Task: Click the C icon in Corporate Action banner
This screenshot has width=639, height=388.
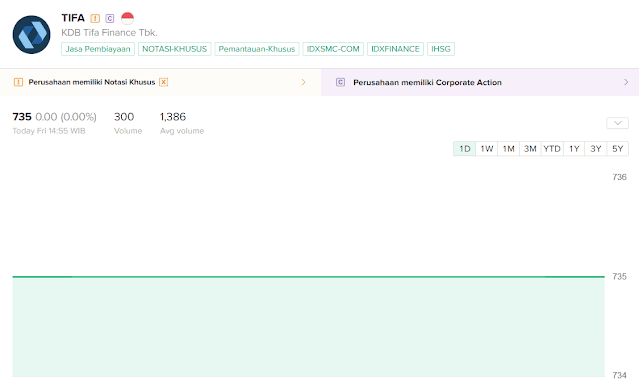Action: (x=340, y=82)
